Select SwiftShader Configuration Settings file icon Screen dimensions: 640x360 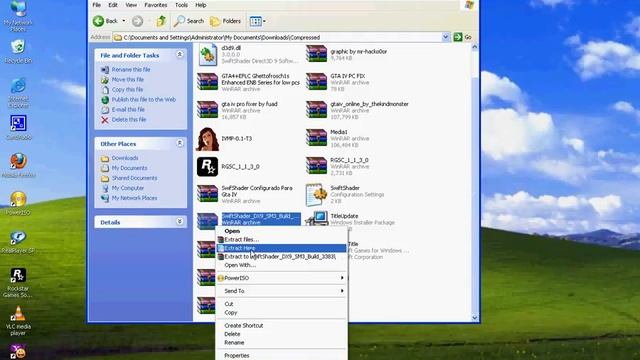316,194
